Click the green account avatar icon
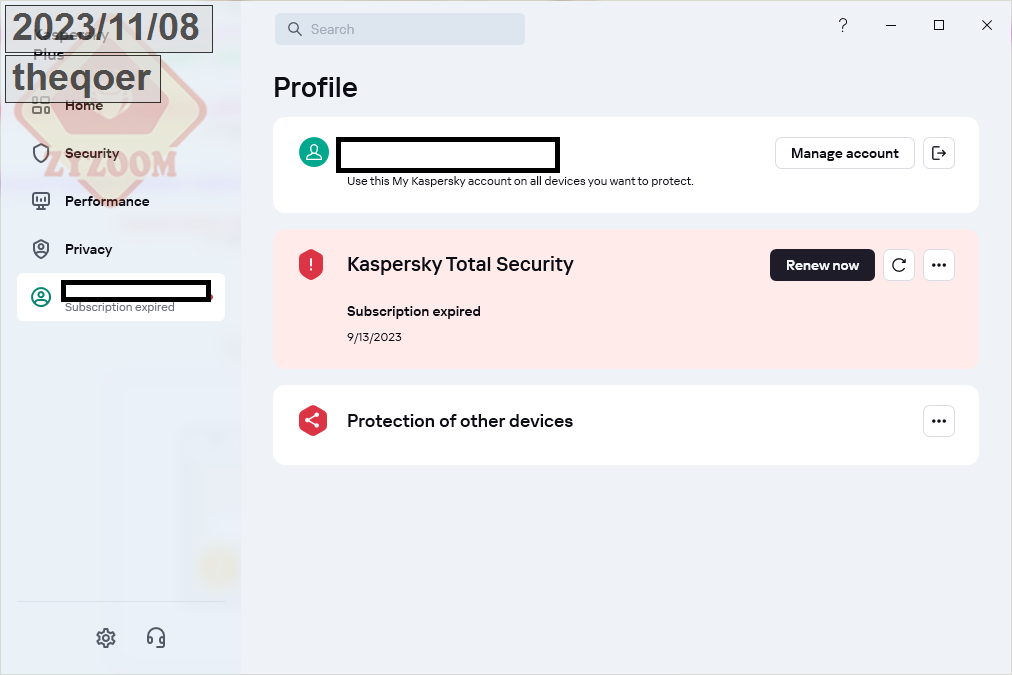The image size is (1012, 675). coord(314,152)
